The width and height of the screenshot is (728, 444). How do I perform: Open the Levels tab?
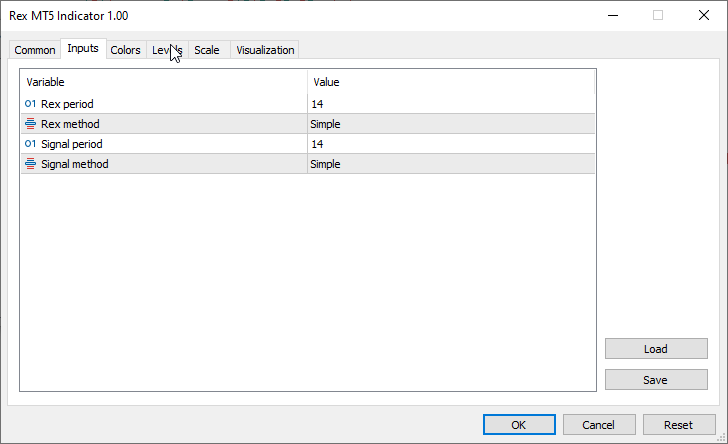pos(166,50)
